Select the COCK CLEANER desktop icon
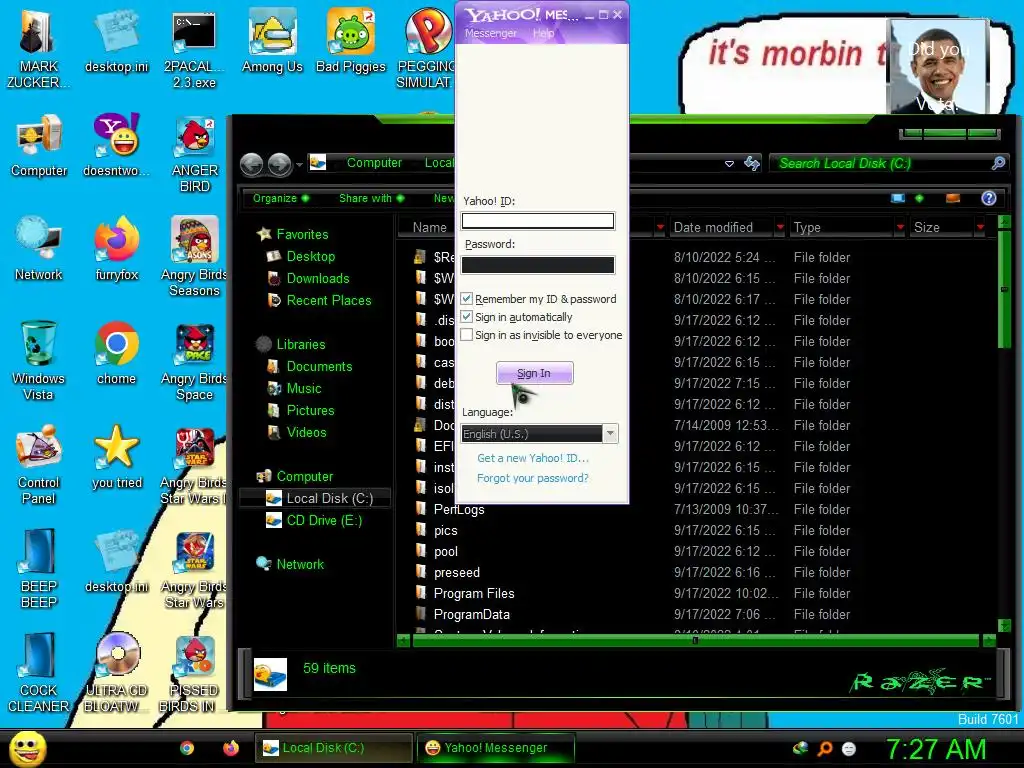Screen dimensions: 1024x768 pyautogui.click(x=39, y=672)
